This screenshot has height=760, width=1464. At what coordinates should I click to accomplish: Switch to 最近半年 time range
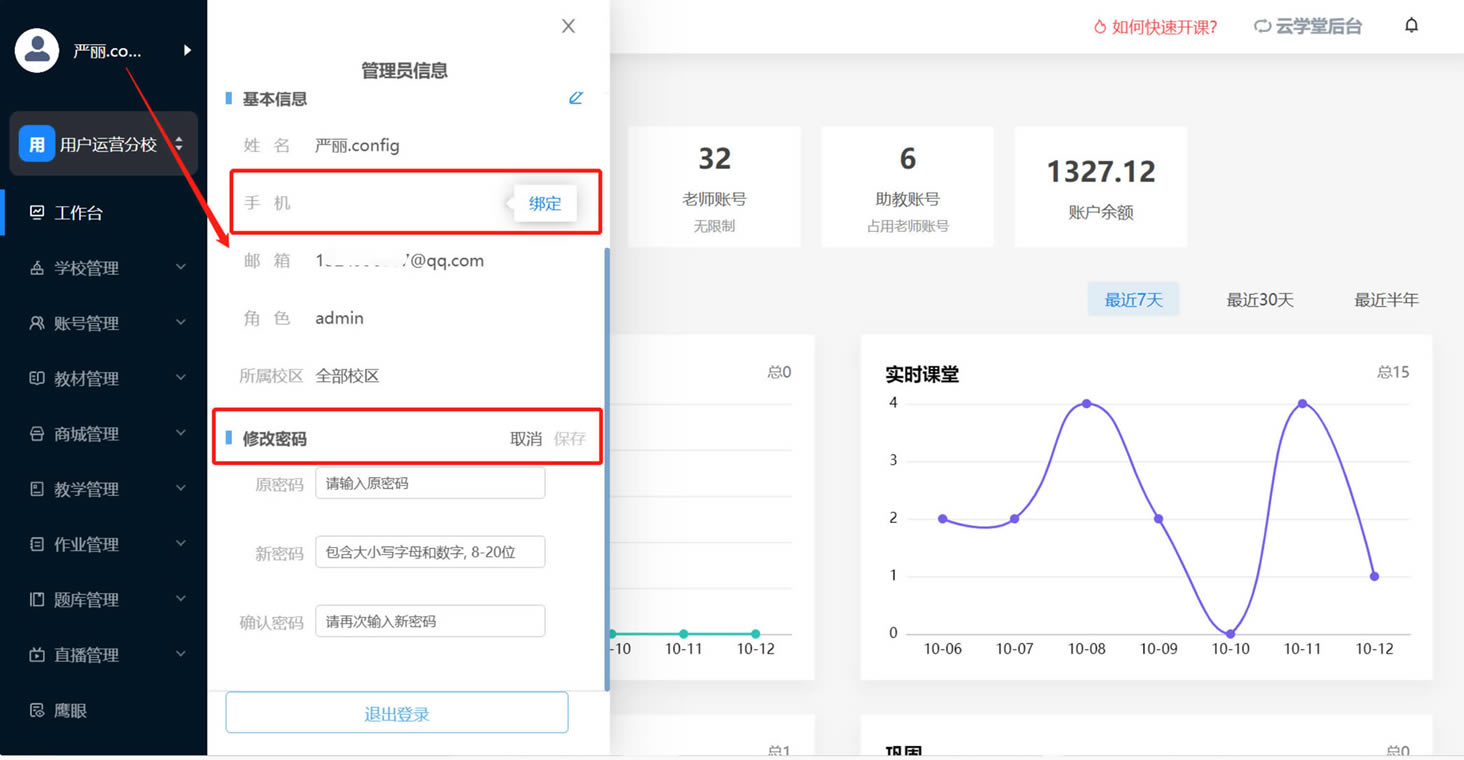[x=1386, y=300]
